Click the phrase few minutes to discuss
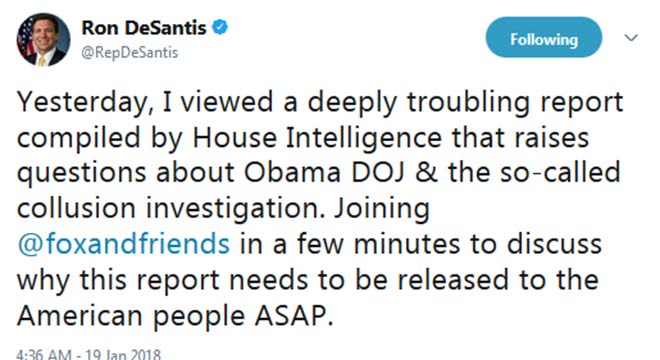The width and height of the screenshot is (660, 360). pyautogui.click(x=449, y=244)
